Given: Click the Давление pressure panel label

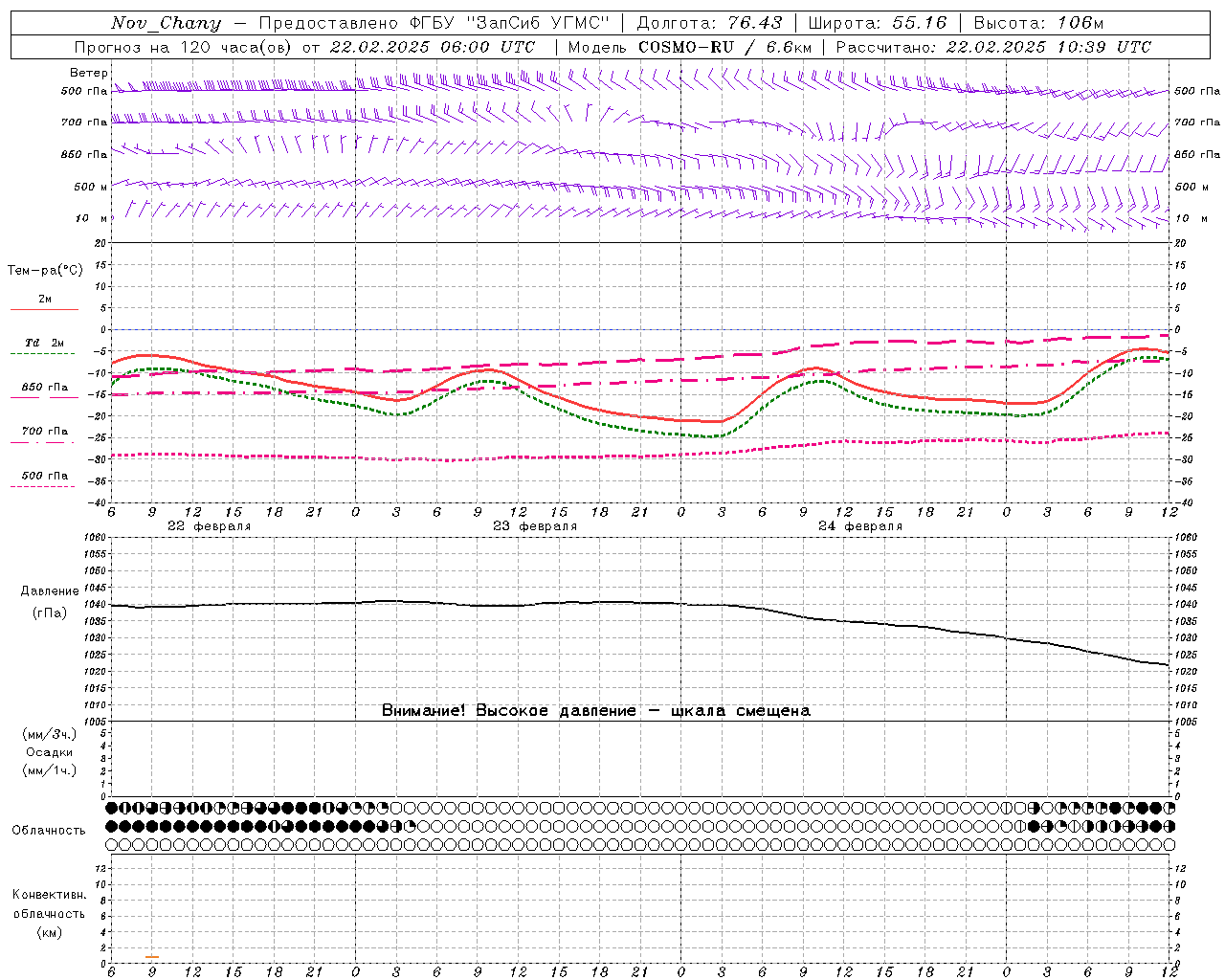Looking at the screenshot, I should (x=50, y=591).
